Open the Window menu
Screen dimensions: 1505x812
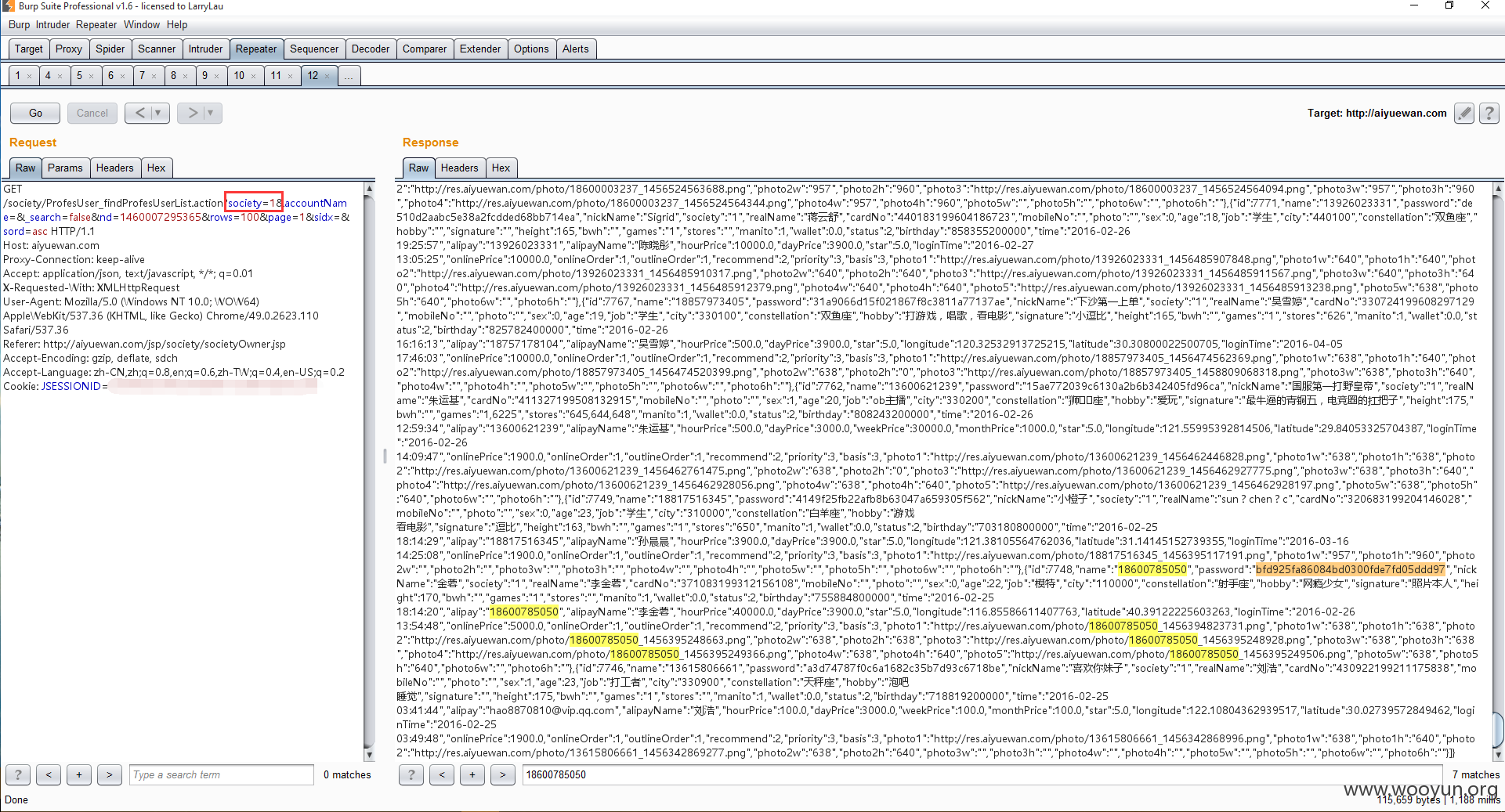(142, 25)
